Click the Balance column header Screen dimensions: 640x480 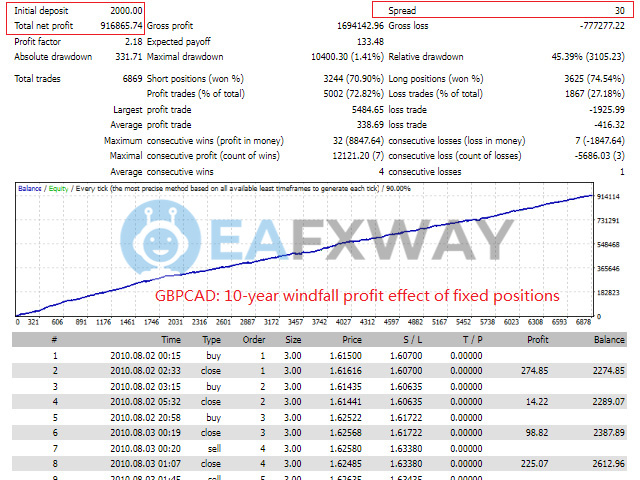pos(609,340)
